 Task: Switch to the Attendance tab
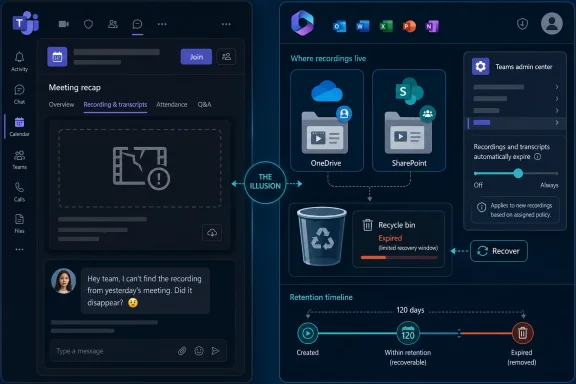[x=172, y=105]
